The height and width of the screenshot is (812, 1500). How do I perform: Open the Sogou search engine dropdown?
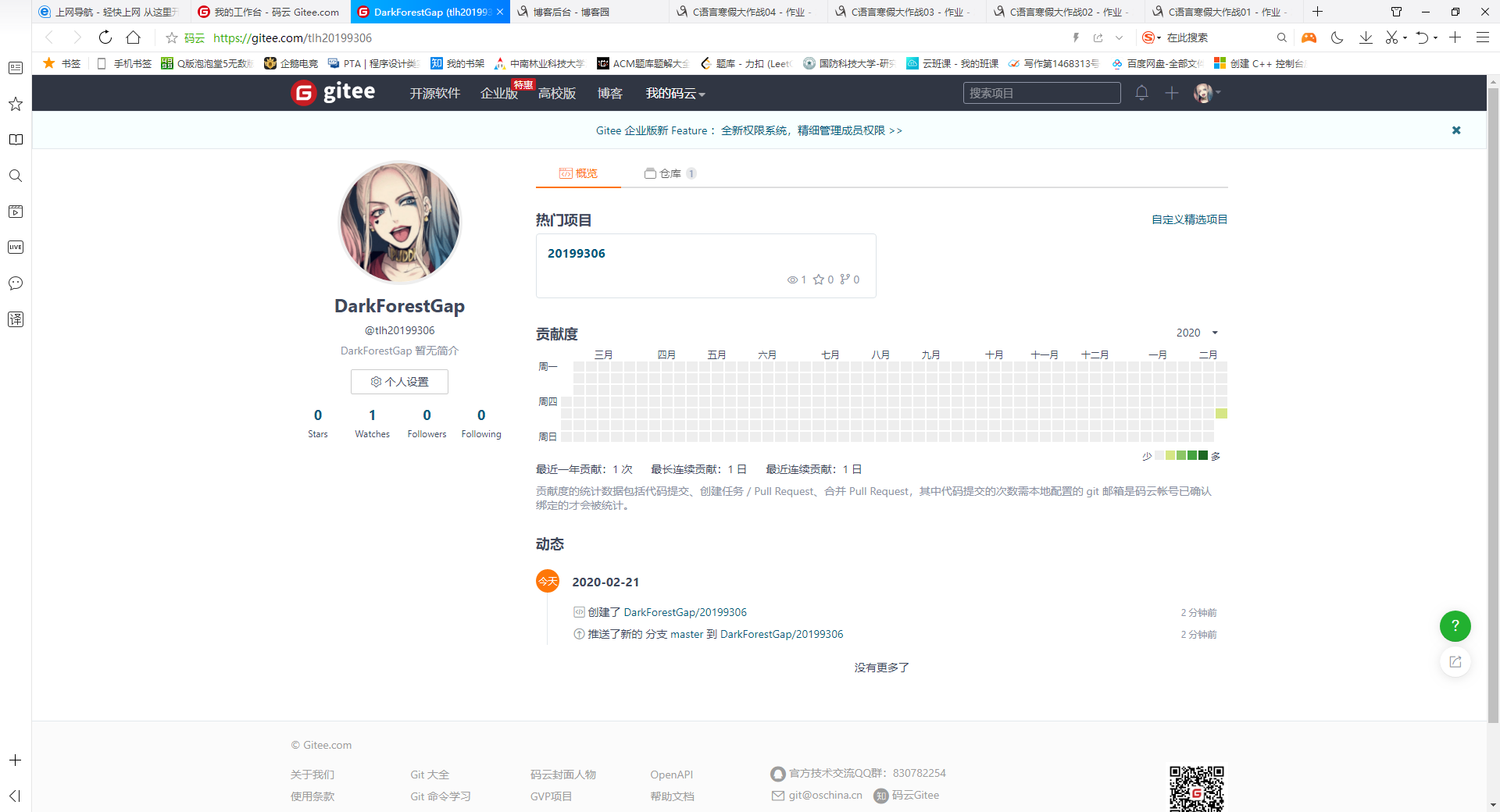1152,37
